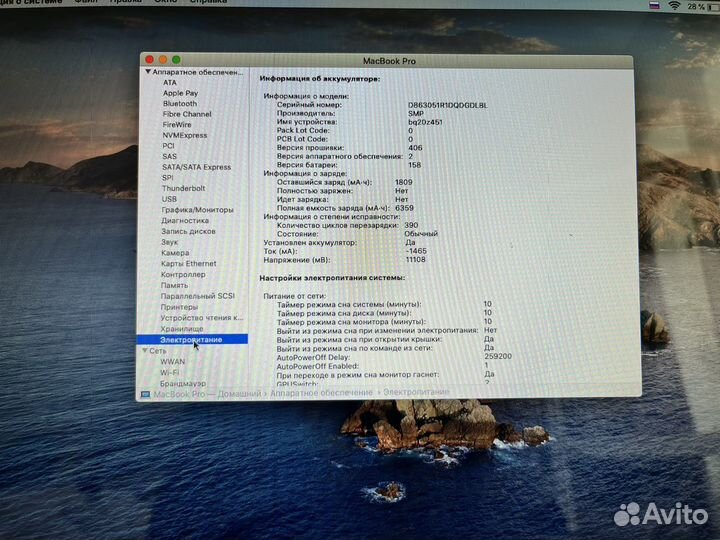Click the firmware version value 406
The width and height of the screenshot is (720, 540).
(415, 148)
